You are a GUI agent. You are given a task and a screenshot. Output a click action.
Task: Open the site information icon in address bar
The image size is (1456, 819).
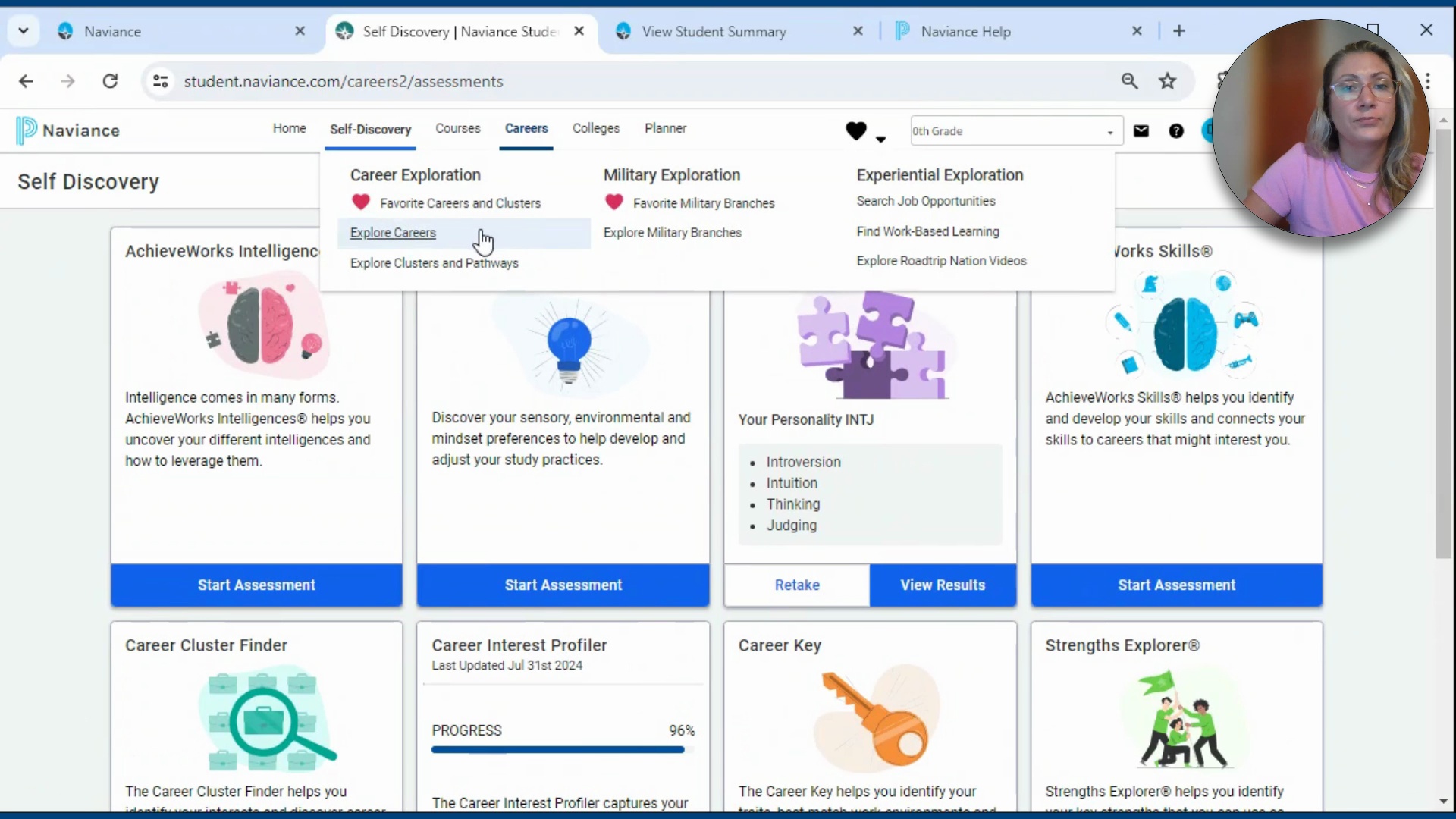click(x=161, y=81)
